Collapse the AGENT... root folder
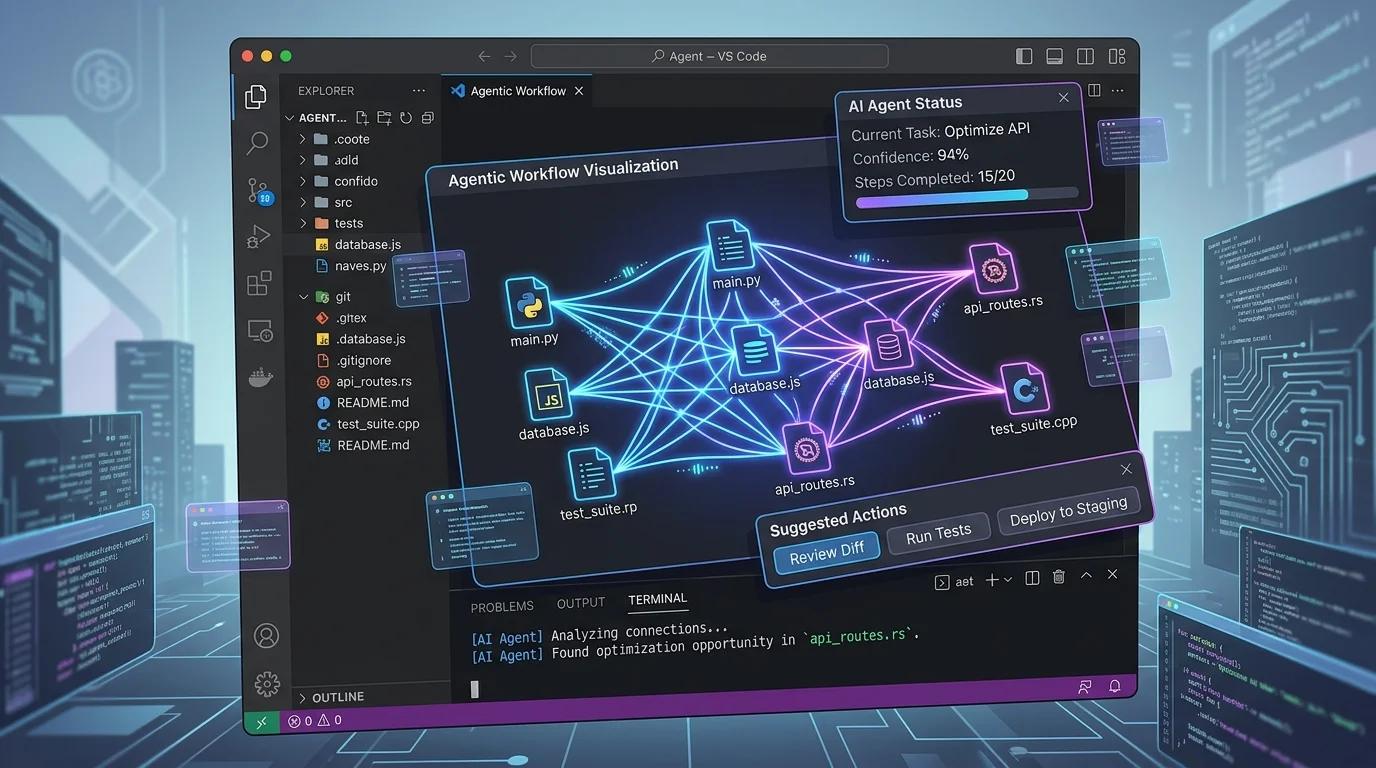 click(x=290, y=118)
